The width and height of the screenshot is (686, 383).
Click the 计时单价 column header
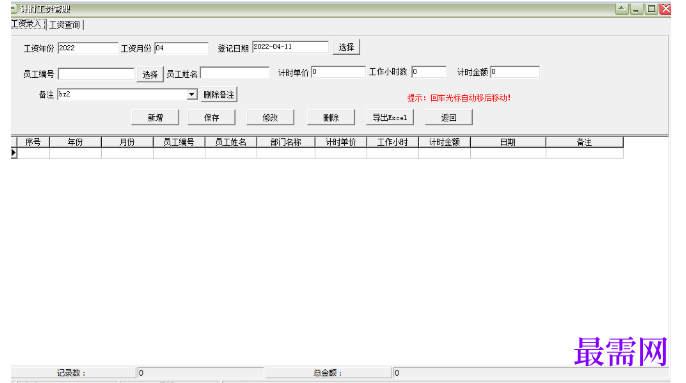click(341, 142)
